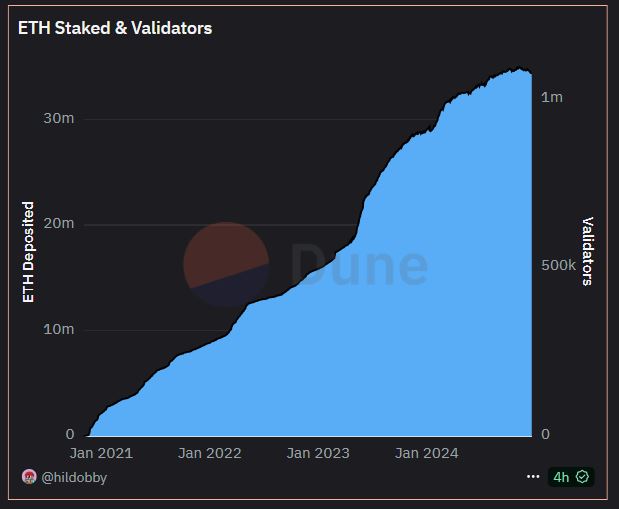Screen dimensions: 619x509
Task: Click the Dune watermark text
Action: (x=360, y=265)
